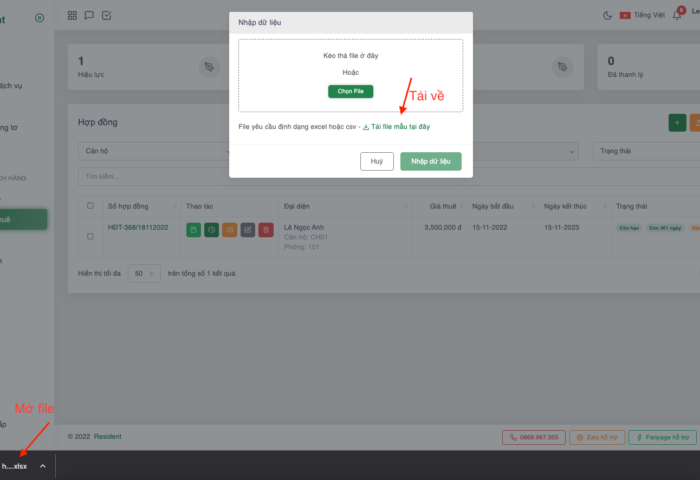Switch language via Tiếng Việt menu
Viewport: 700px width, 480px height.
tap(642, 15)
